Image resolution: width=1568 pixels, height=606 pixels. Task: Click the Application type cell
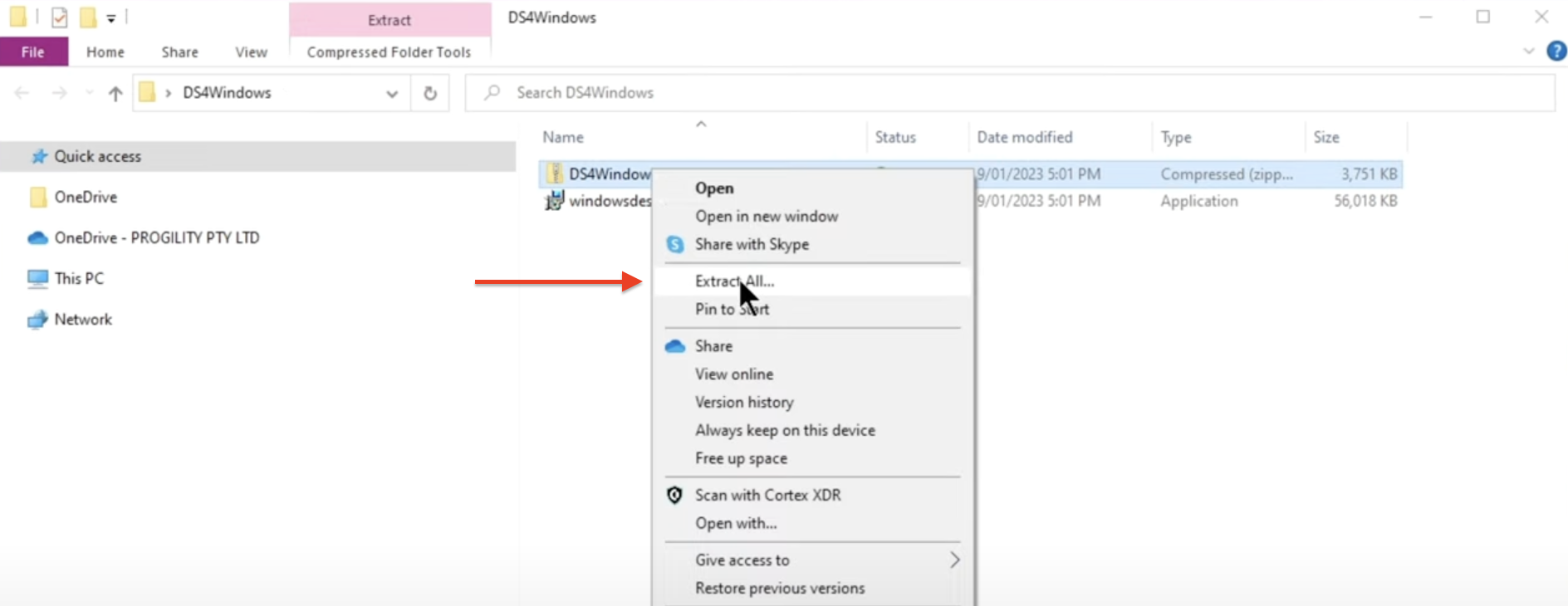1199,201
